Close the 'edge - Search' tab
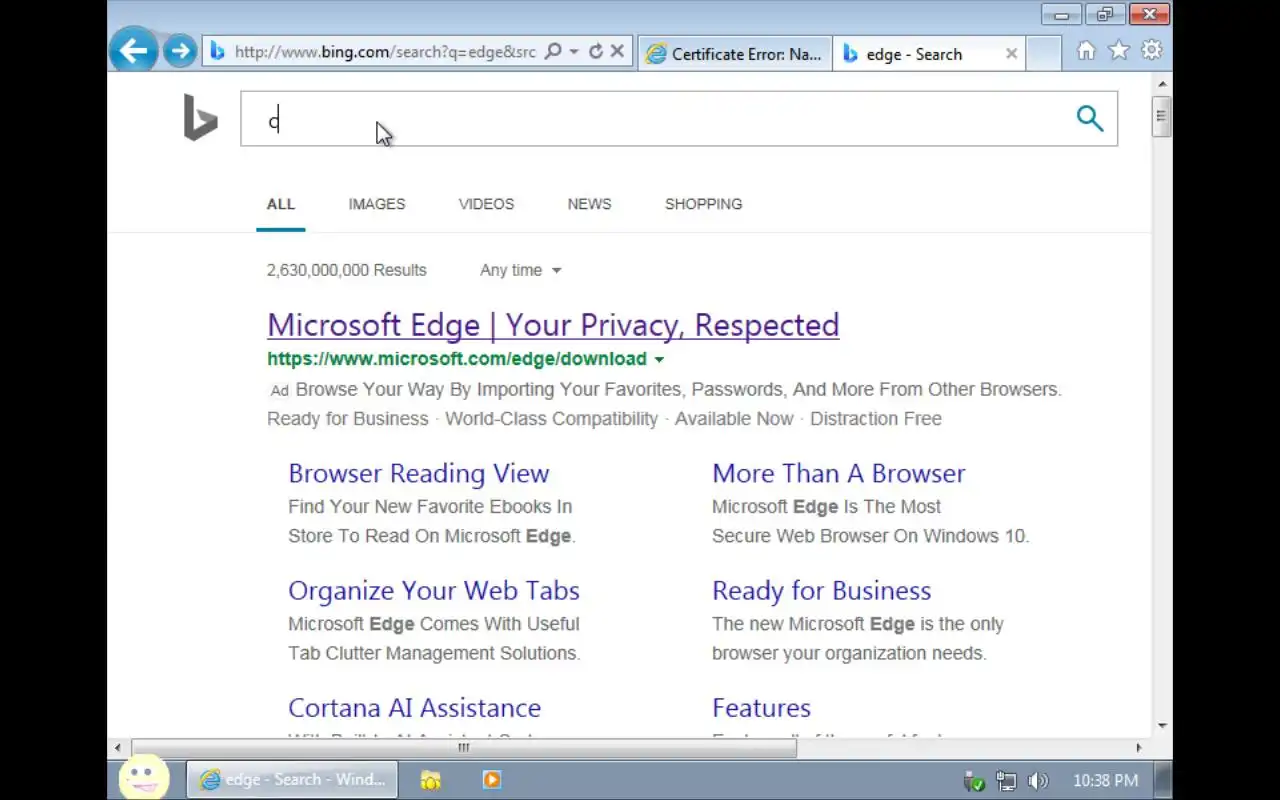This screenshot has width=1280, height=800. point(1011,54)
